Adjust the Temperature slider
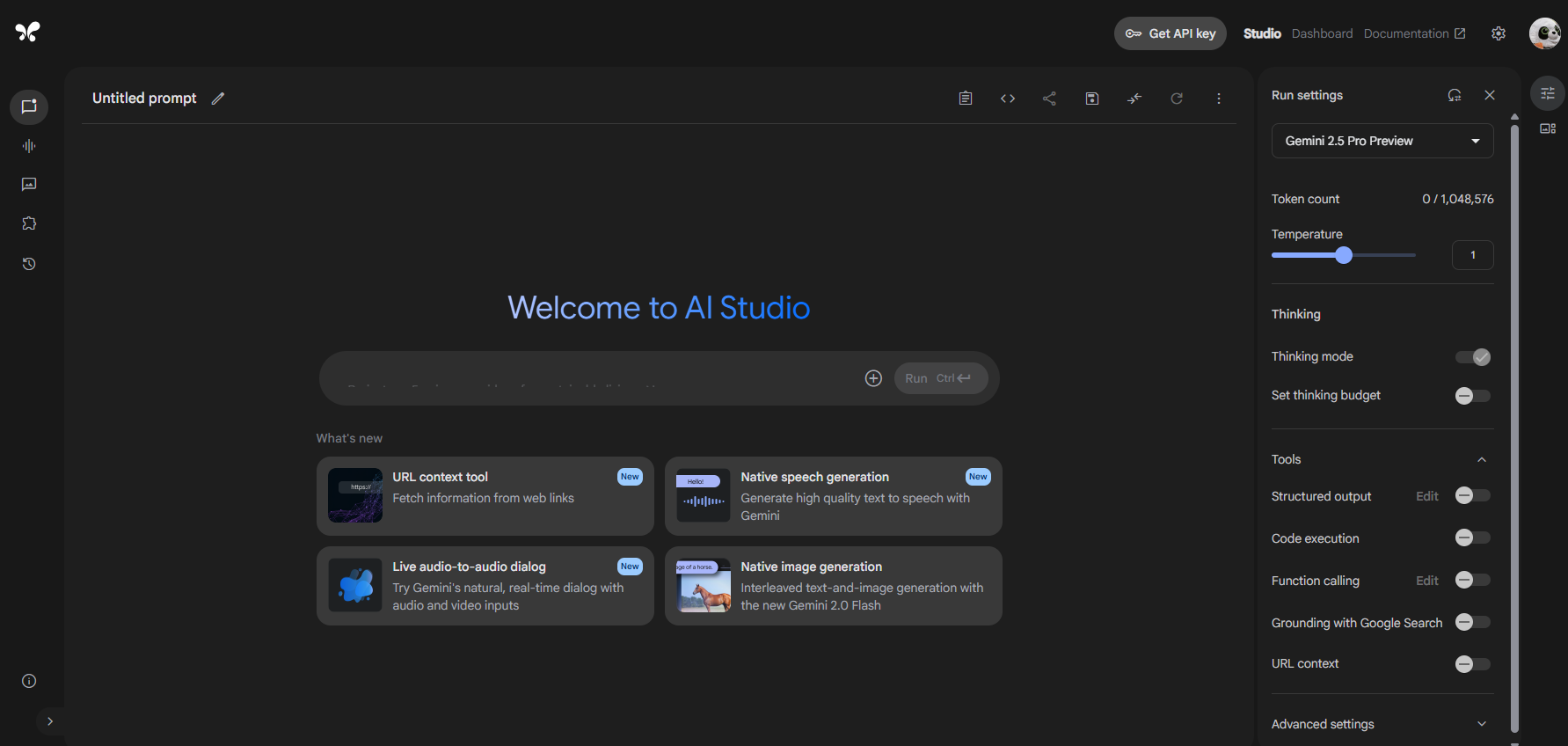 pyautogui.click(x=1344, y=255)
